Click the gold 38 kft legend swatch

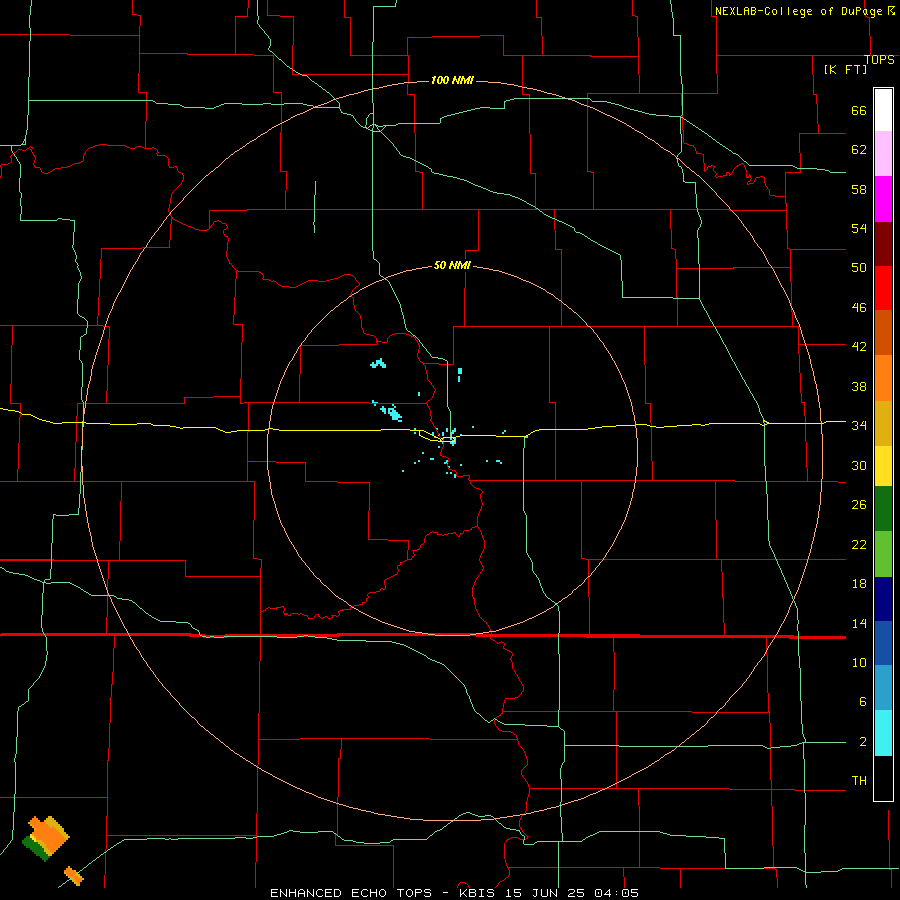click(x=883, y=423)
